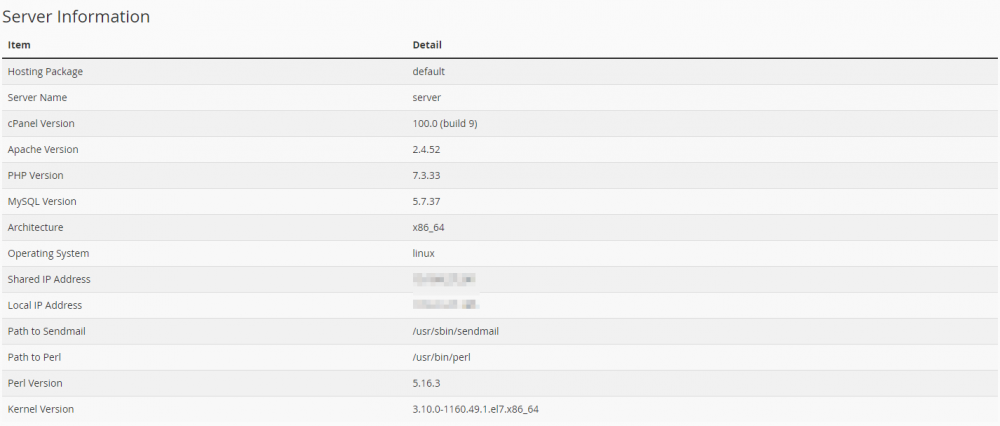Click the 'Detail' column header
The height and width of the screenshot is (426, 1000).
click(x=427, y=45)
